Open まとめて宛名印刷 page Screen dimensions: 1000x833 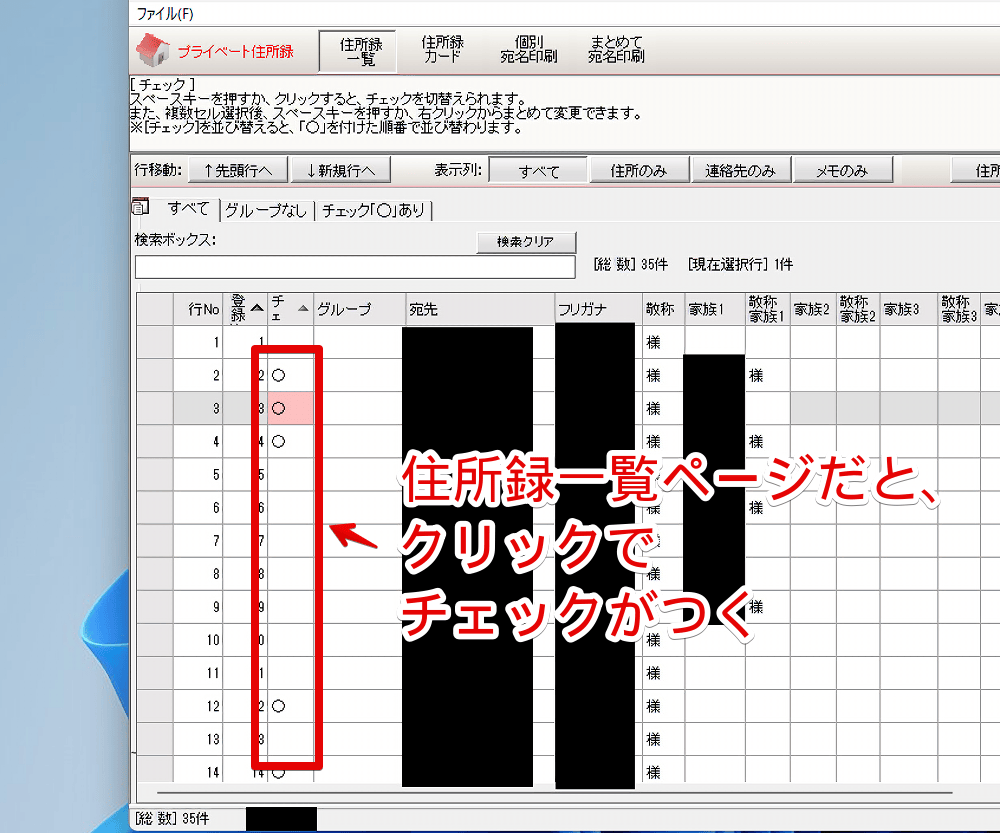[x=616, y=50]
